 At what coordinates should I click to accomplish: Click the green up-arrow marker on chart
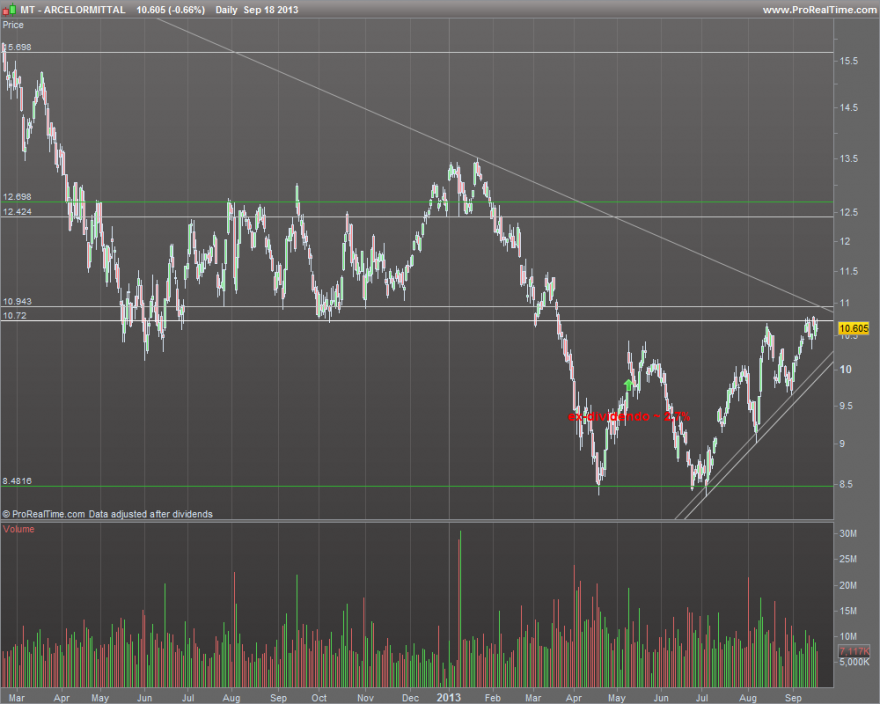tap(629, 385)
